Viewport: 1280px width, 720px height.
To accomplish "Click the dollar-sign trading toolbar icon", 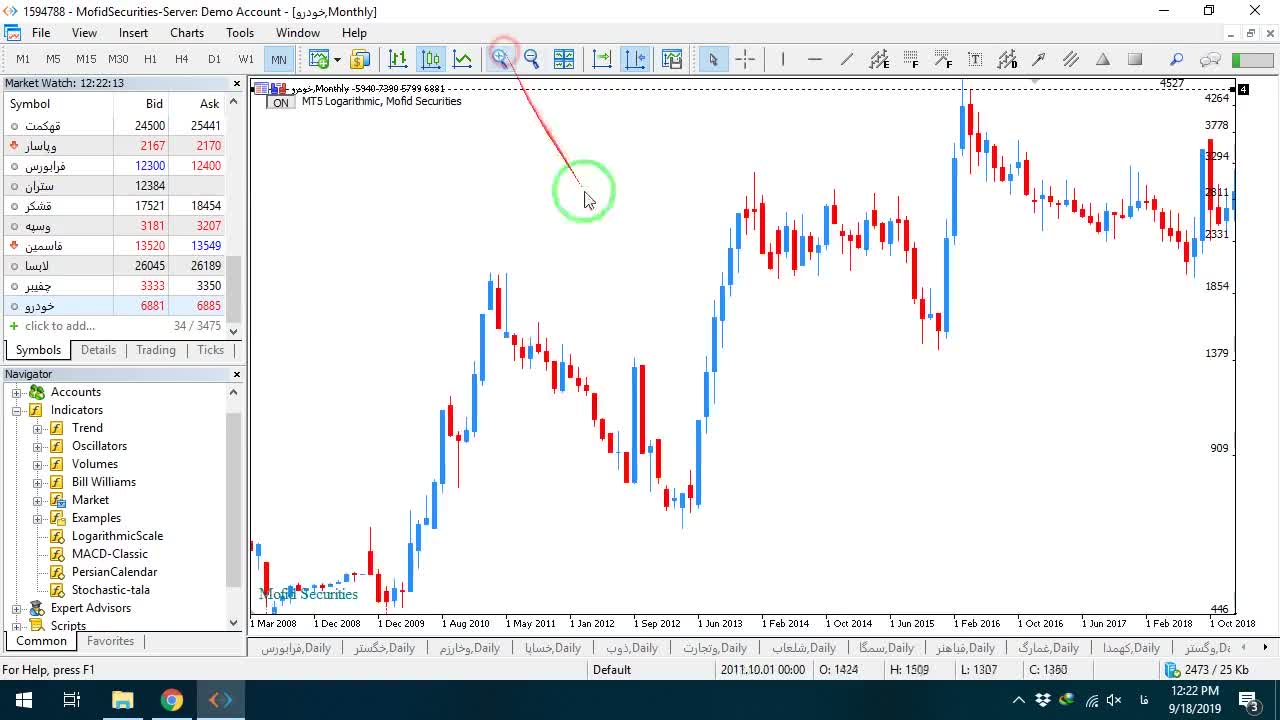I will tap(360, 59).
